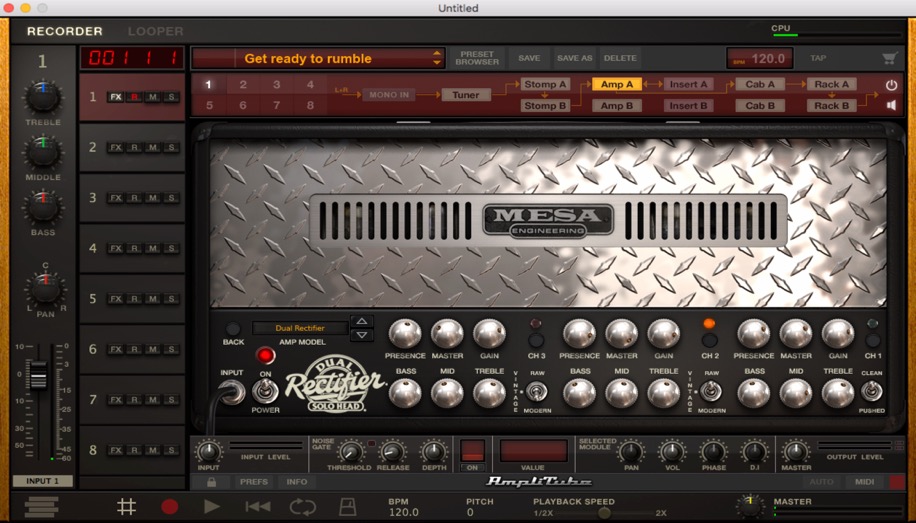Viewport: 916px width, 523px height.
Task: Click the noise gate Depth knob
Action: coord(434,452)
